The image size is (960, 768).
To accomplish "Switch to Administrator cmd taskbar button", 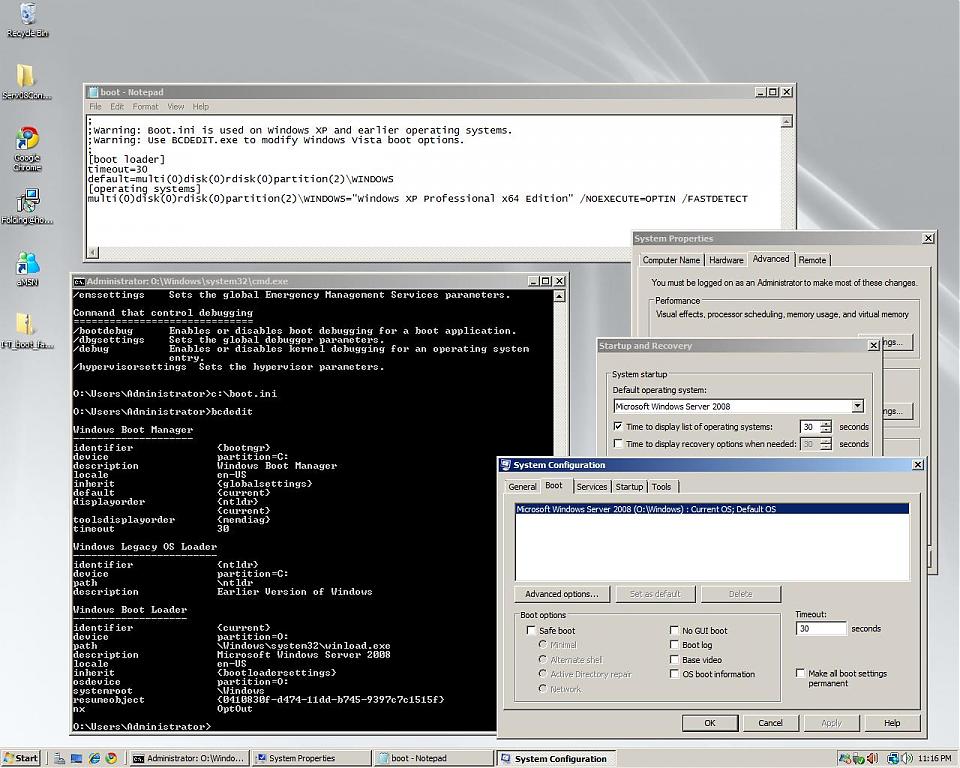I will tap(189, 758).
